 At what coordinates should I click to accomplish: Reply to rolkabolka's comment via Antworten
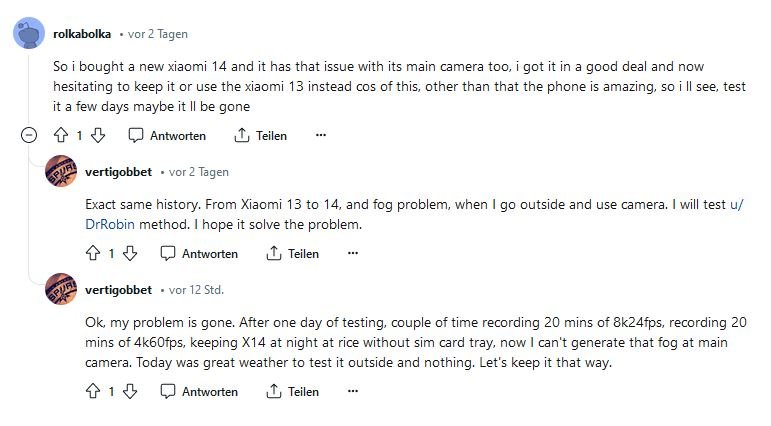[x=168, y=135]
